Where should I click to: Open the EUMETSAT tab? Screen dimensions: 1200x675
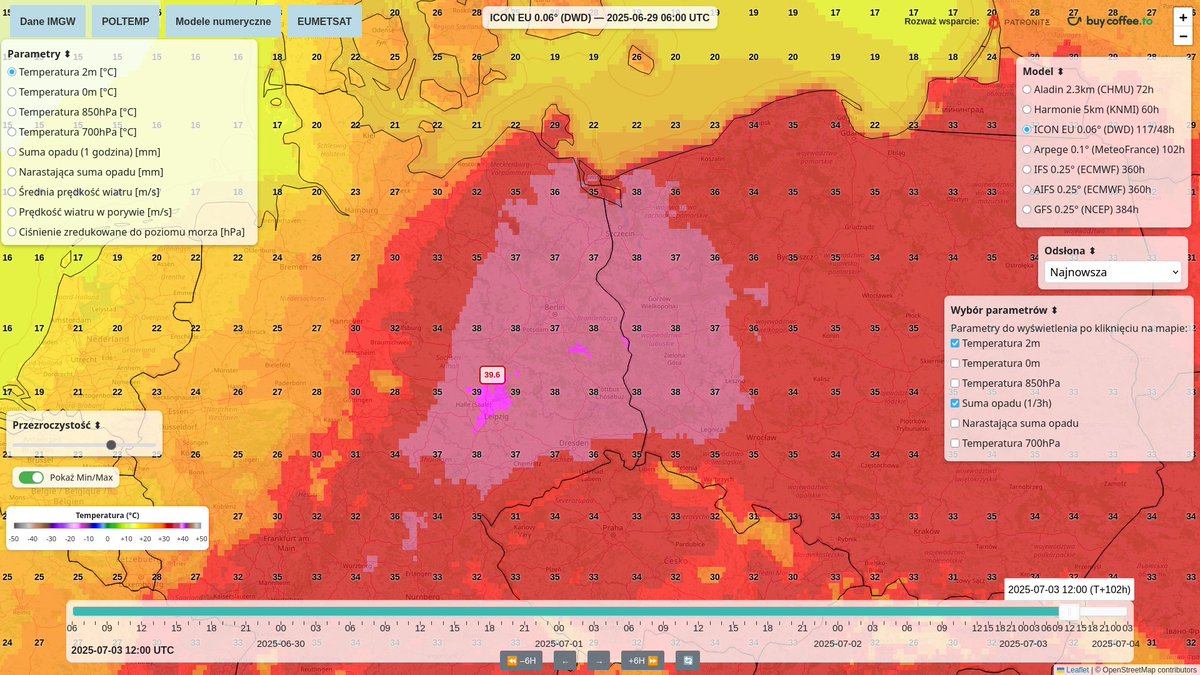tap(324, 21)
